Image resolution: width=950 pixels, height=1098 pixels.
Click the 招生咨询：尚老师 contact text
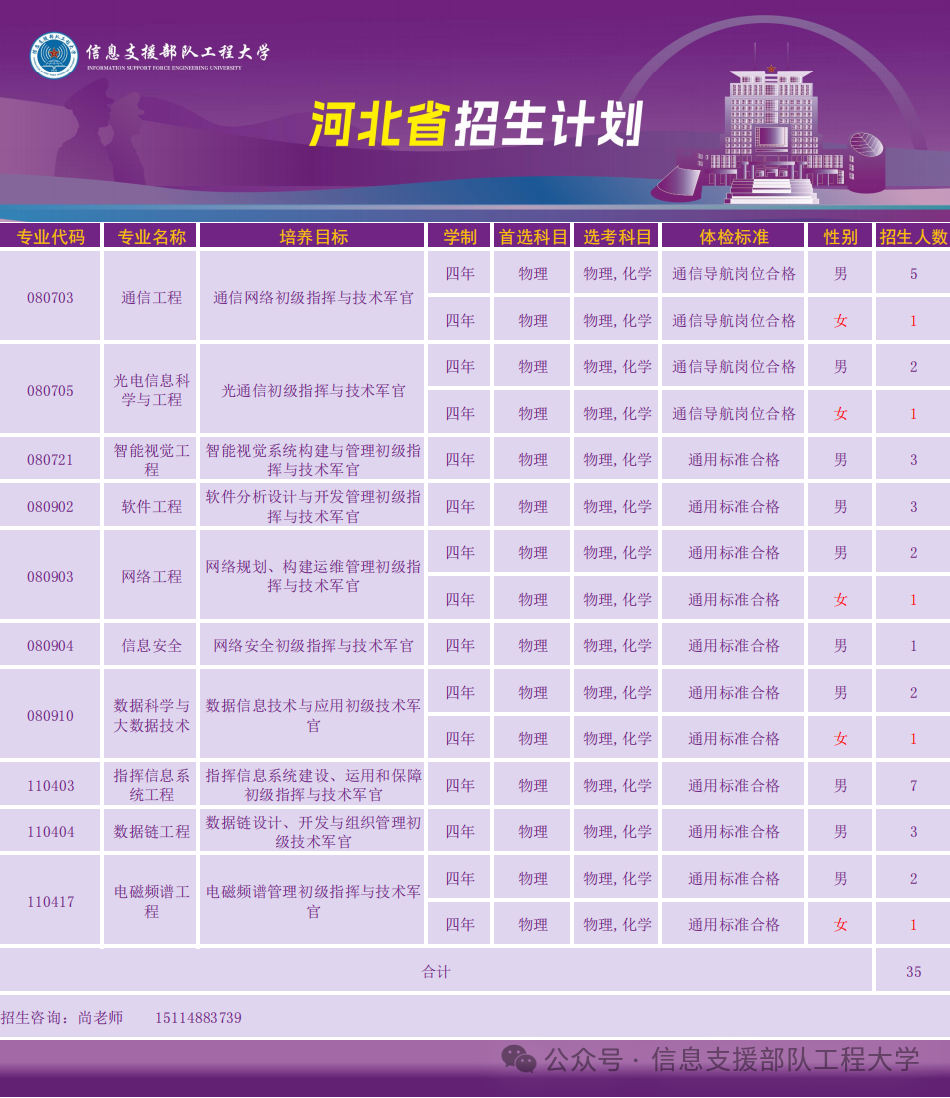pos(62,1017)
